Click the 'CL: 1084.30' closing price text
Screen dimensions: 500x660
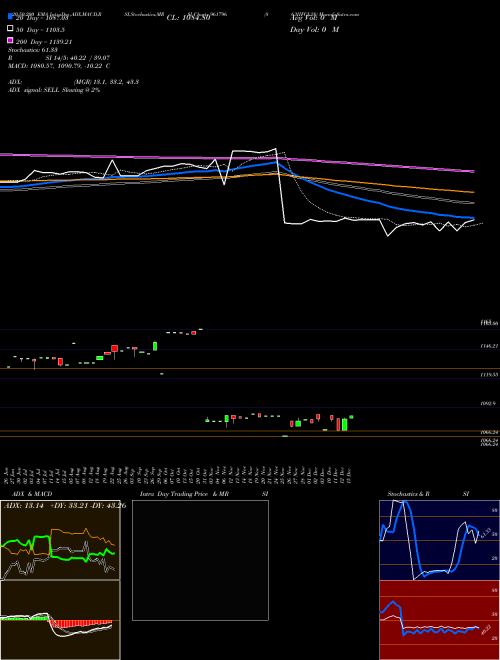point(188,18)
